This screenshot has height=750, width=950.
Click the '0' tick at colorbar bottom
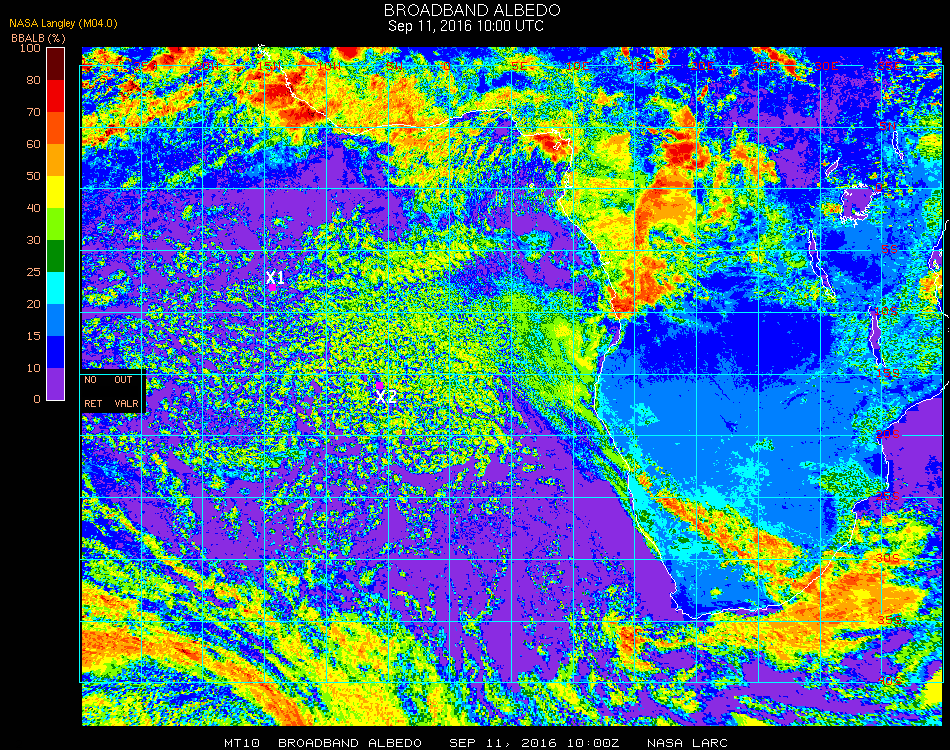pos(37,399)
